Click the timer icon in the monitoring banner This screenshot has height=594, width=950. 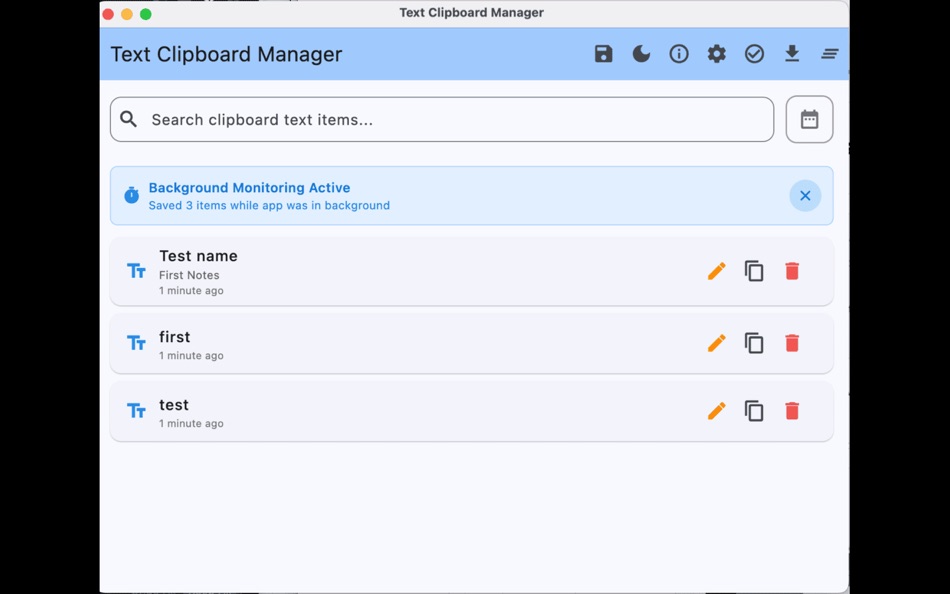click(131, 195)
